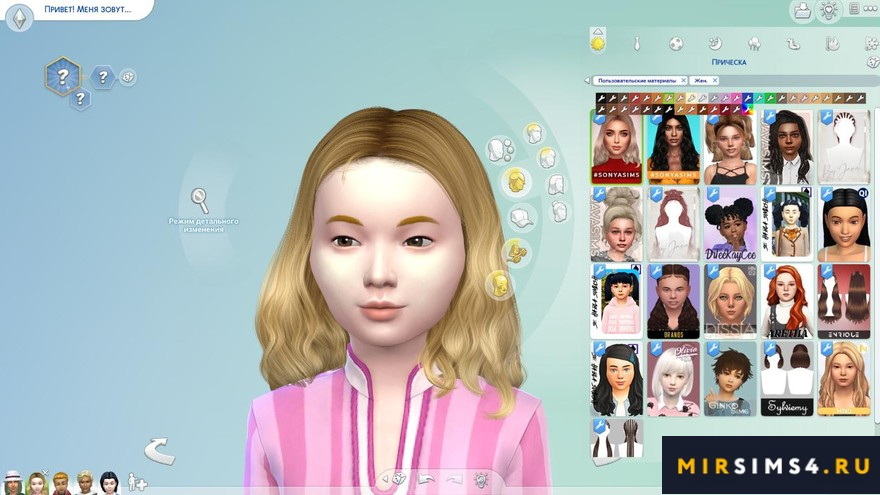Choose the JAVASIMS messy bun hairstyle
The width and height of the screenshot is (880, 495).
pyautogui.click(x=616, y=224)
